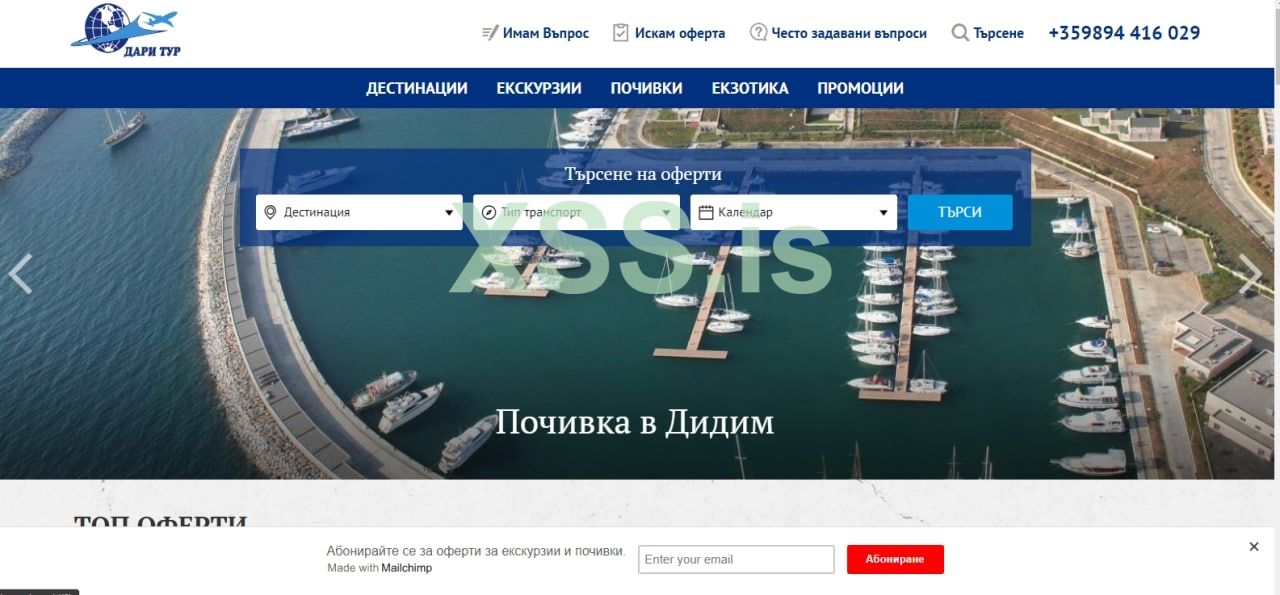The width and height of the screenshot is (1280, 595).
Task: Click the Дари Тур globe logo
Action: 124,29
